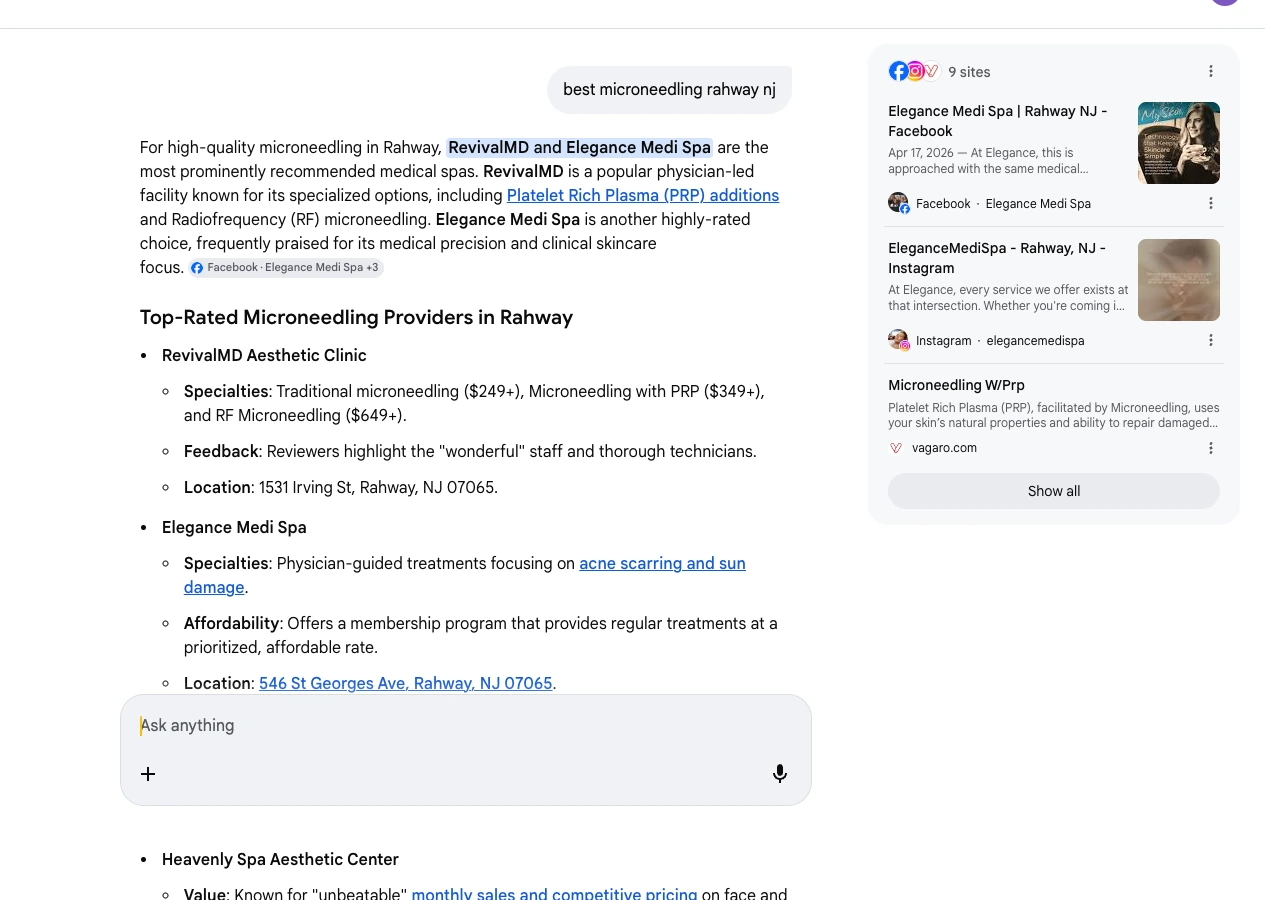This screenshot has height=900, width=1265.
Task: Click the profile avatar at top right
Action: [x=1225, y=0]
